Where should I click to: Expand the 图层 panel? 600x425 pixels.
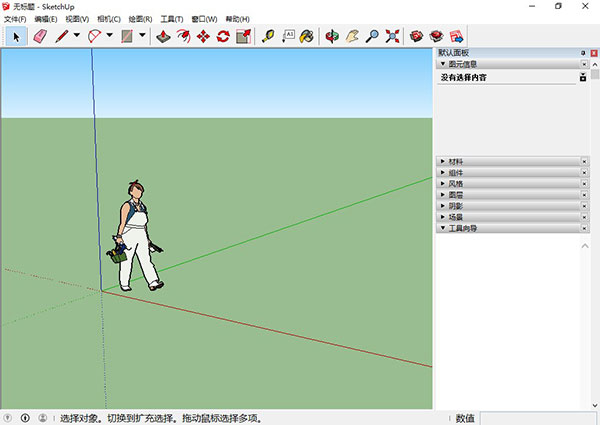[x=443, y=195]
